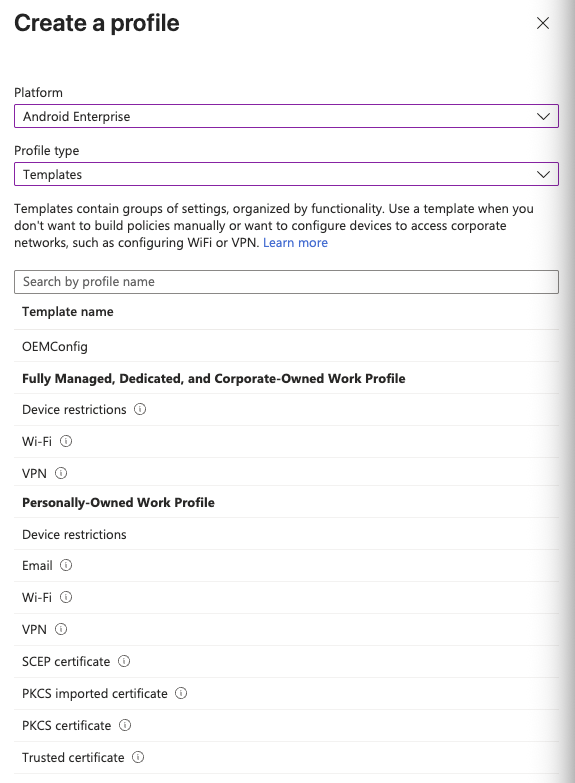
Task: Click the chevron arrow in the Platform field
Action: pyautogui.click(x=543, y=116)
